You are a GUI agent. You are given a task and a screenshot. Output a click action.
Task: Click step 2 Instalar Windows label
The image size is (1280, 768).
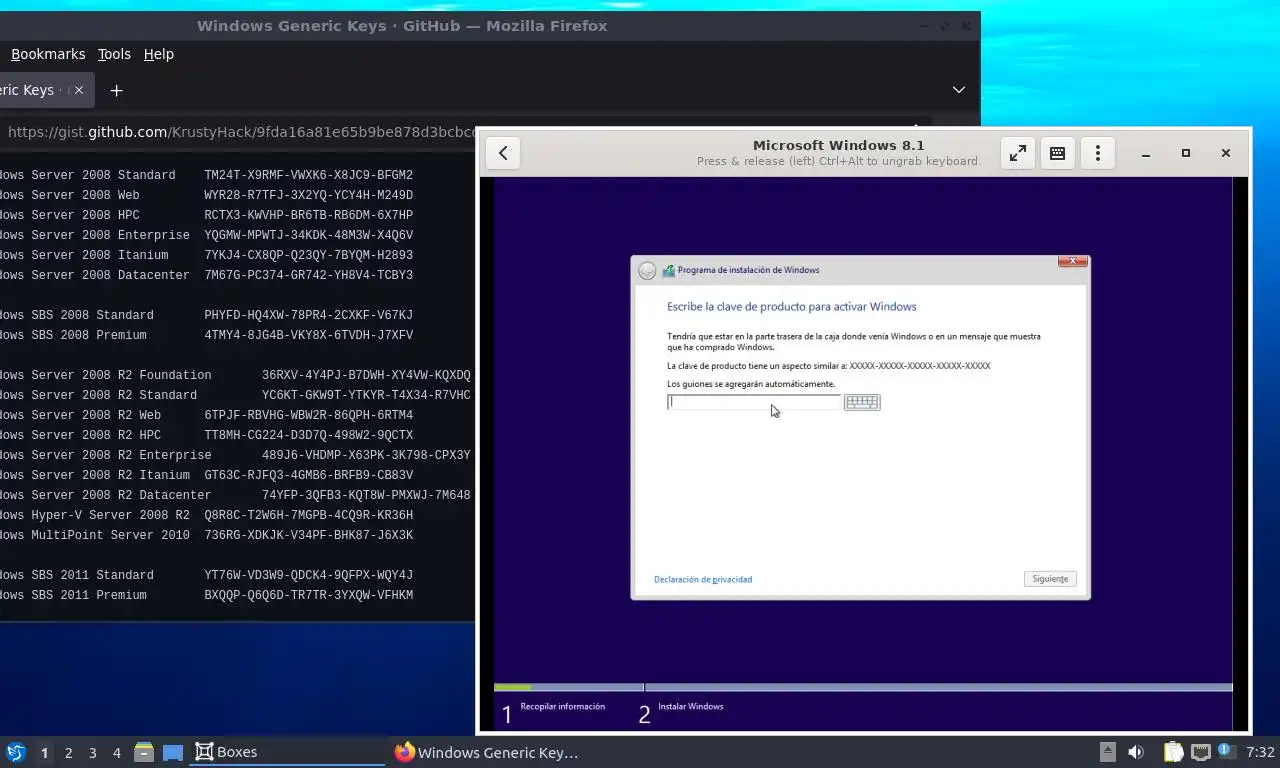pos(690,706)
